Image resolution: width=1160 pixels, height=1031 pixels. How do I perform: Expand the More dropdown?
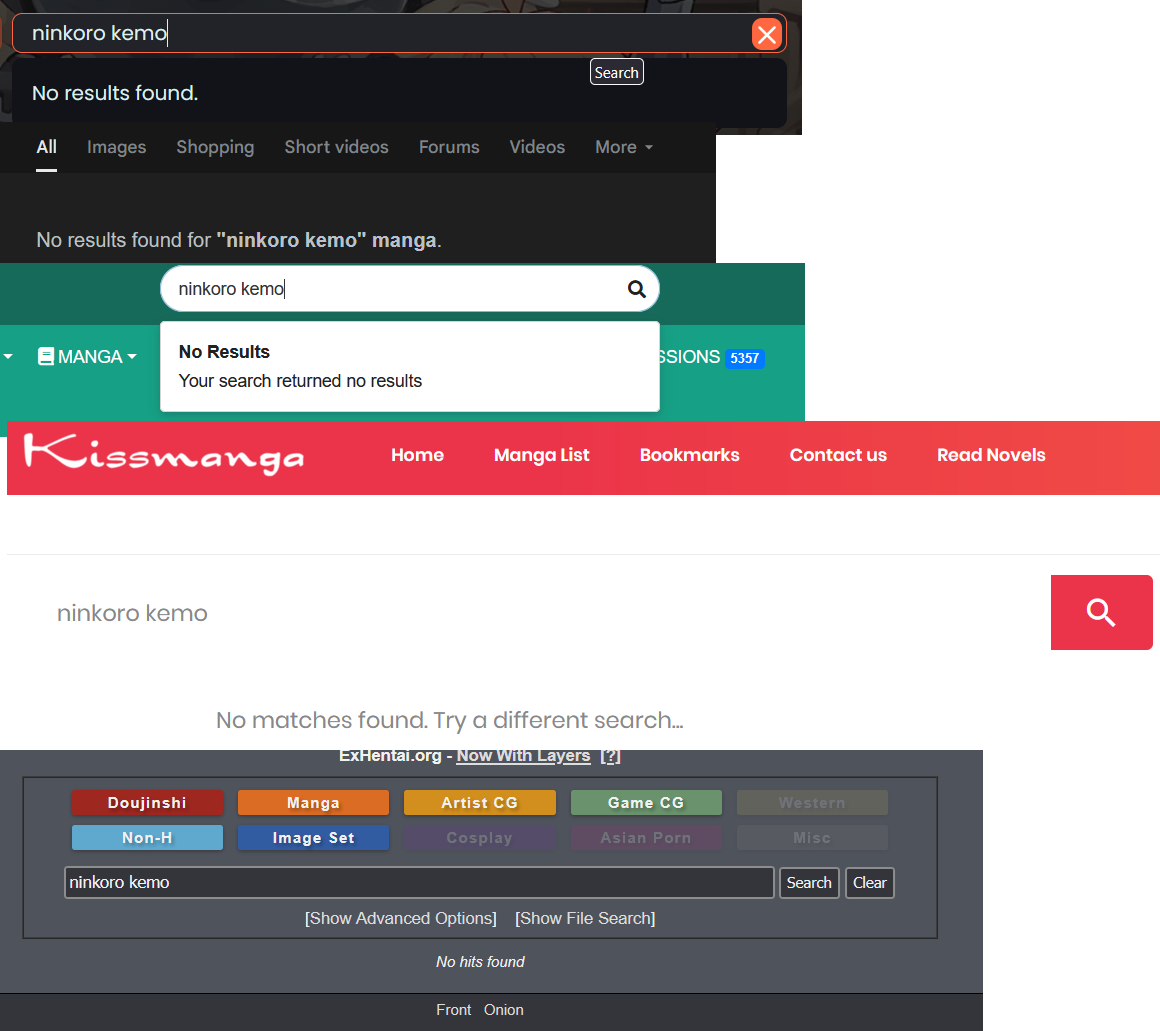tap(624, 146)
